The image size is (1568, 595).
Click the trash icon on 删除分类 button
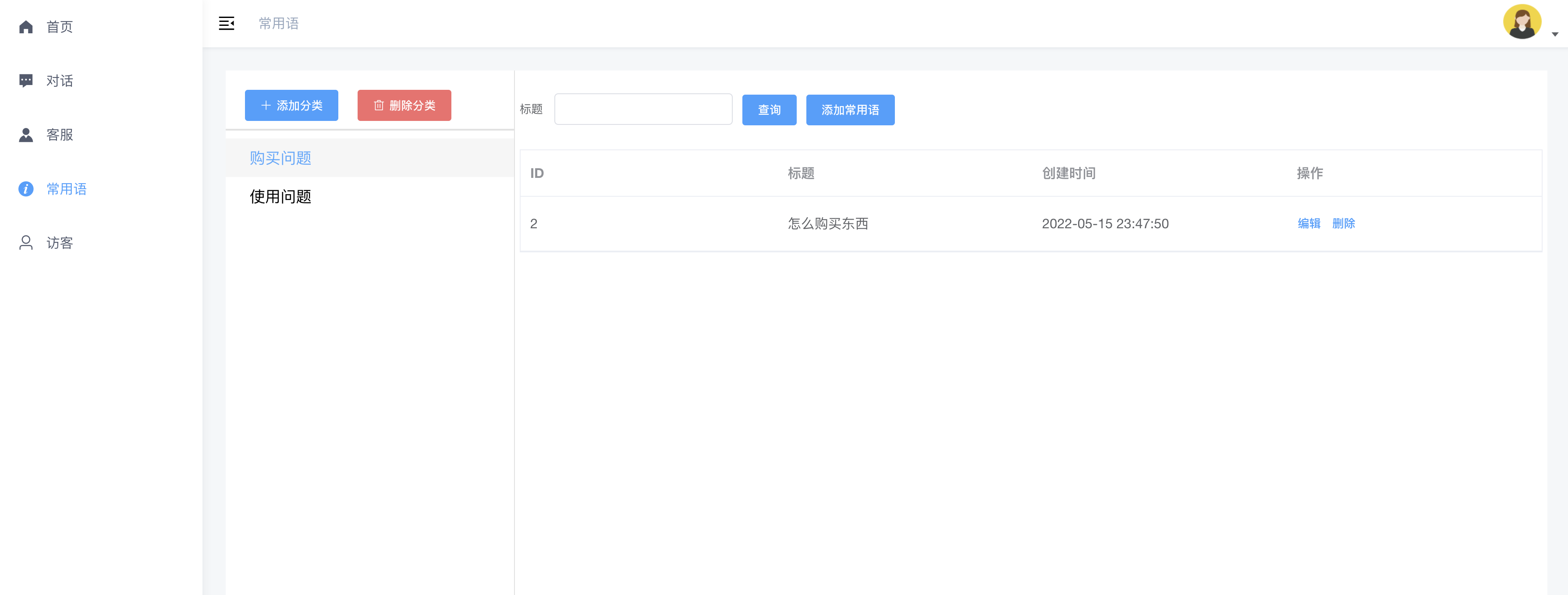pyautogui.click(x=379, y=105)
